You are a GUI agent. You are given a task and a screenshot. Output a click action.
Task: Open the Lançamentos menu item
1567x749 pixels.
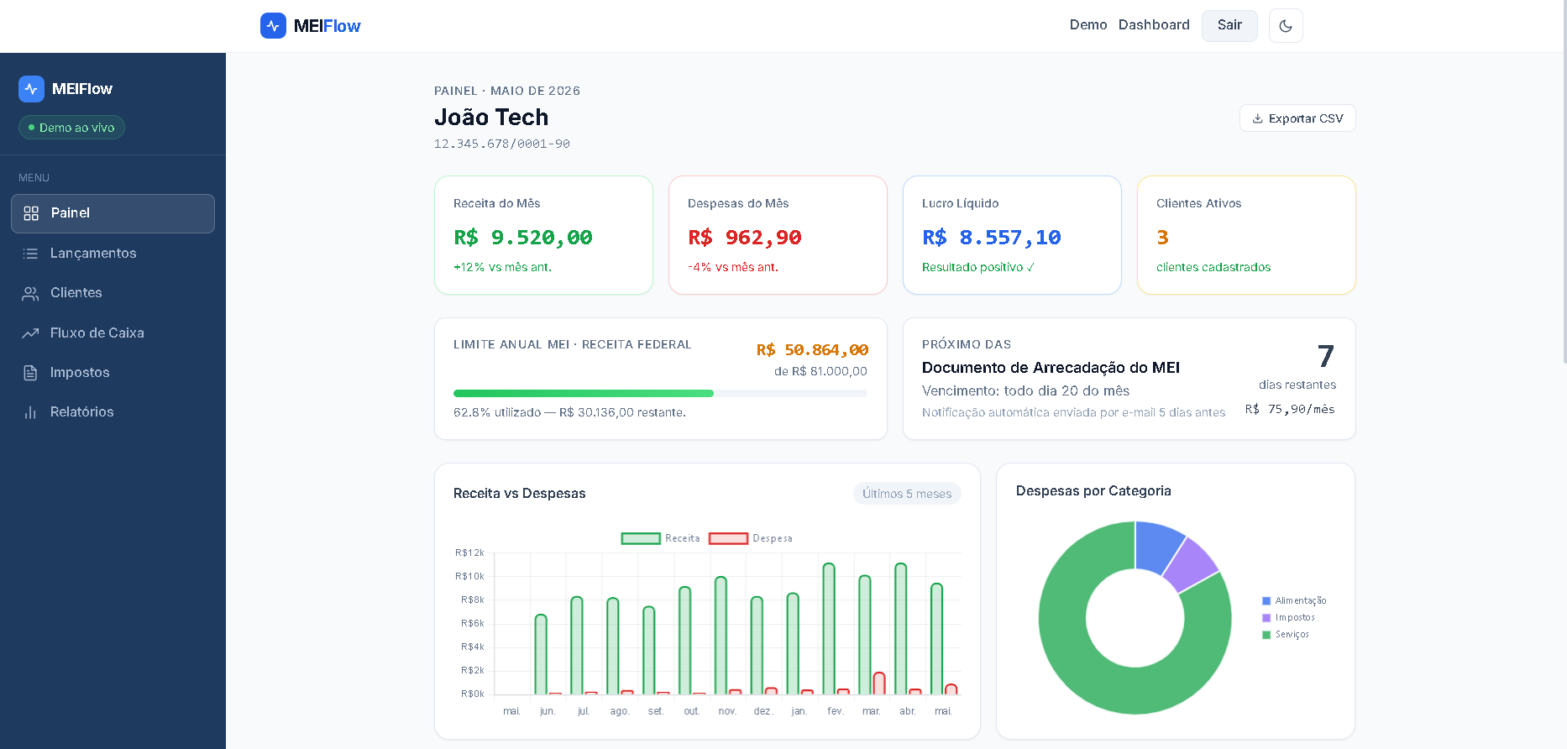point(113,254)
